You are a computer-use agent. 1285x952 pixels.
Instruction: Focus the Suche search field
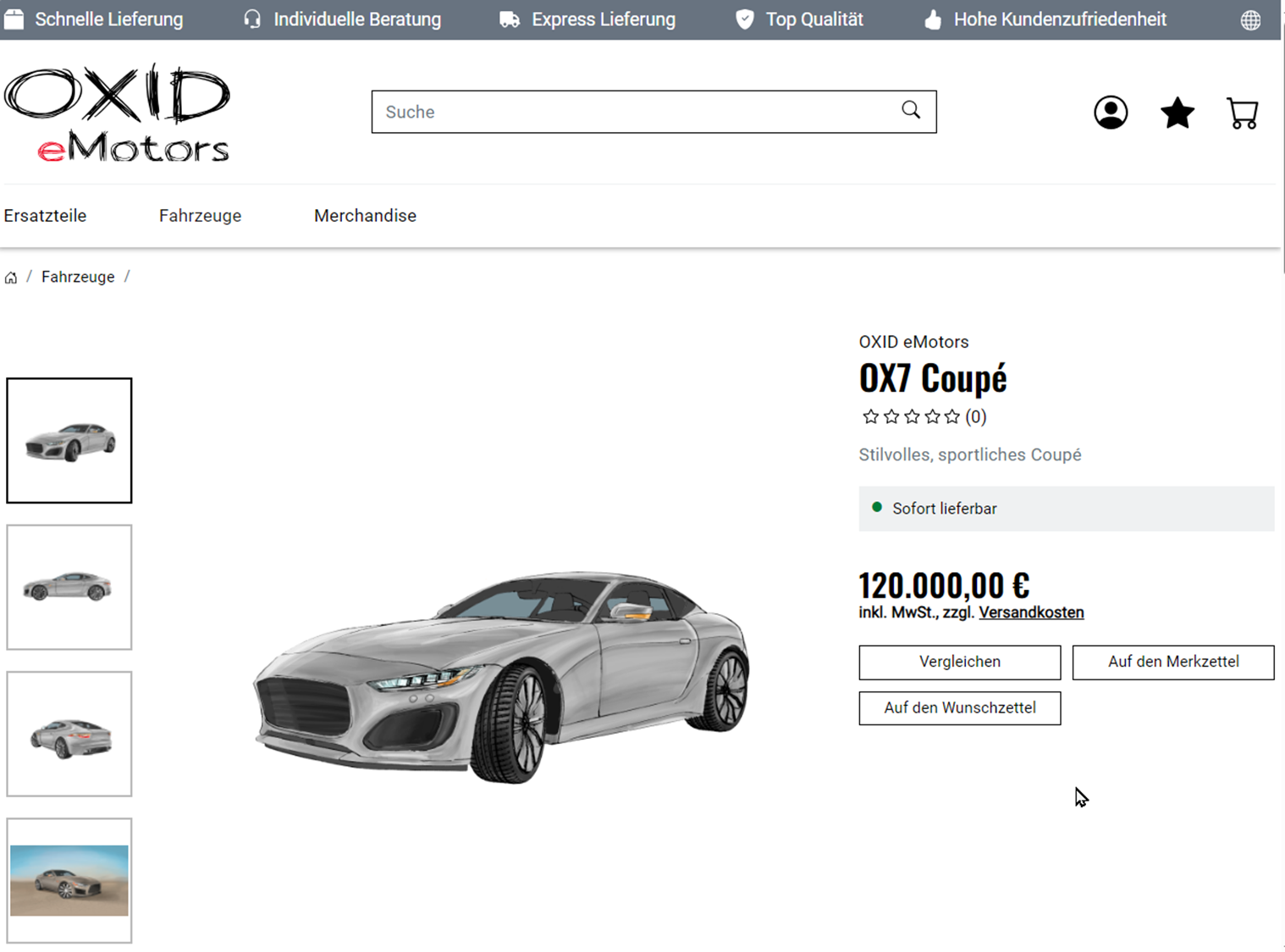click(654, 112)
